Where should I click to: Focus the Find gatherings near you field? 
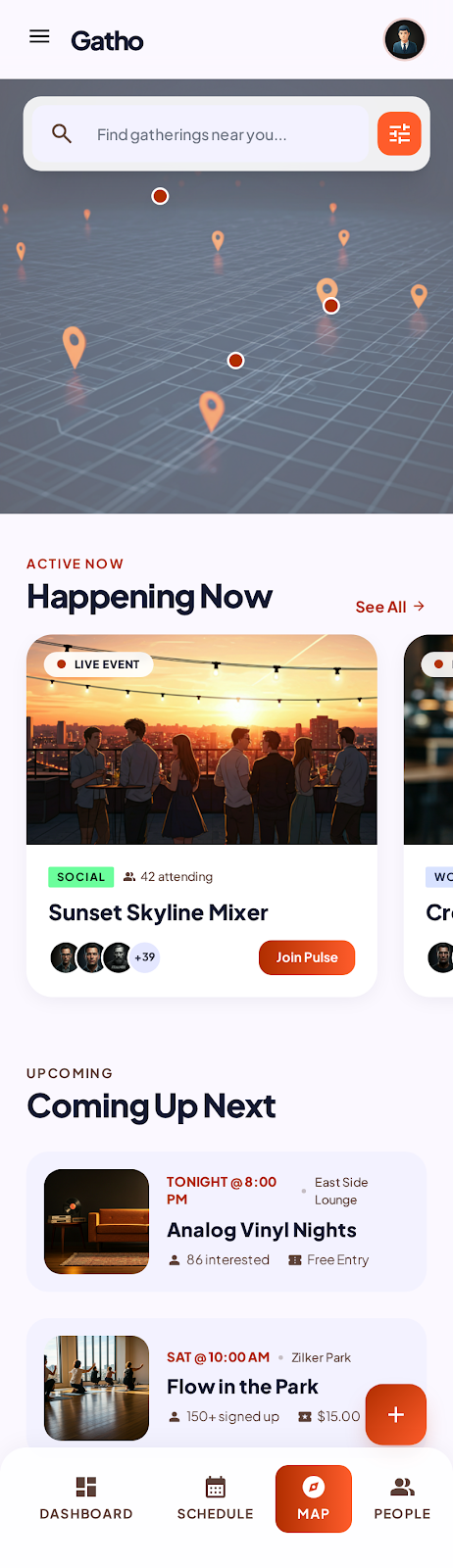click(200, 134)
